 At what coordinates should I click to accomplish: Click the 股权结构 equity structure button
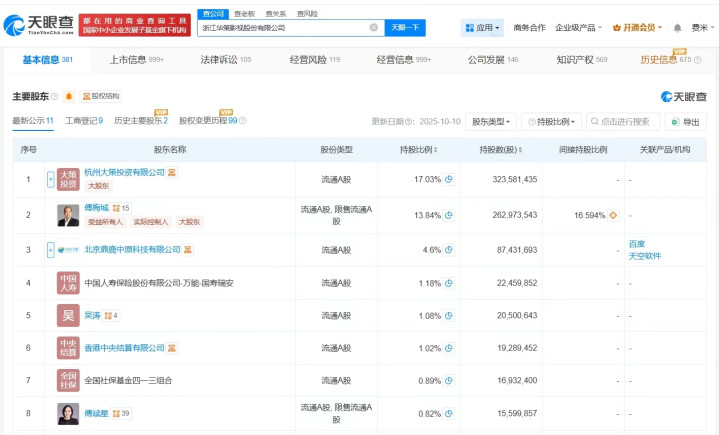pos(100,97)
